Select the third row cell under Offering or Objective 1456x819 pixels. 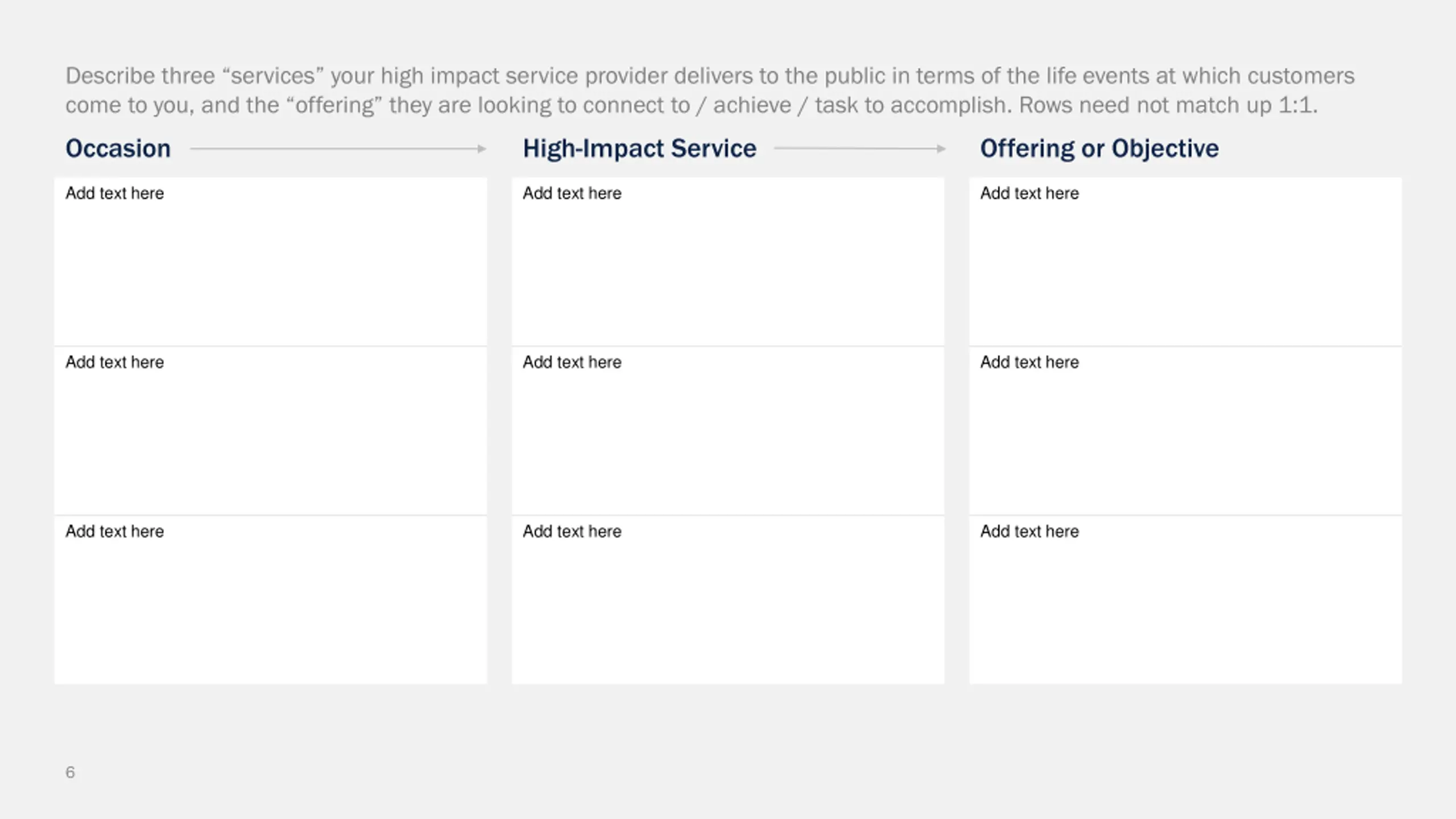[x=1185, y=599]
